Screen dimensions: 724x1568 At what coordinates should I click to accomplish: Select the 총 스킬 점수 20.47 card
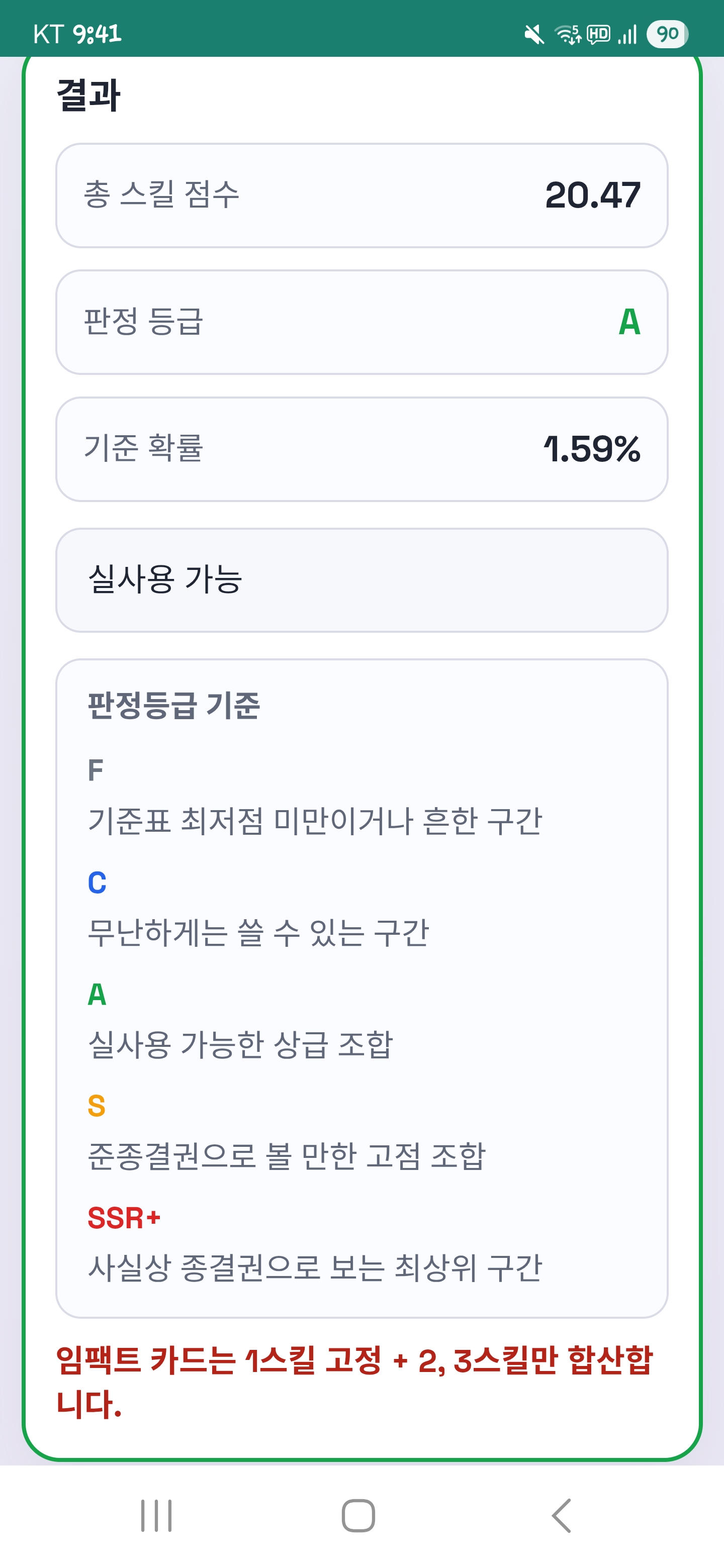pyautogui.click(x=361, y=195)
